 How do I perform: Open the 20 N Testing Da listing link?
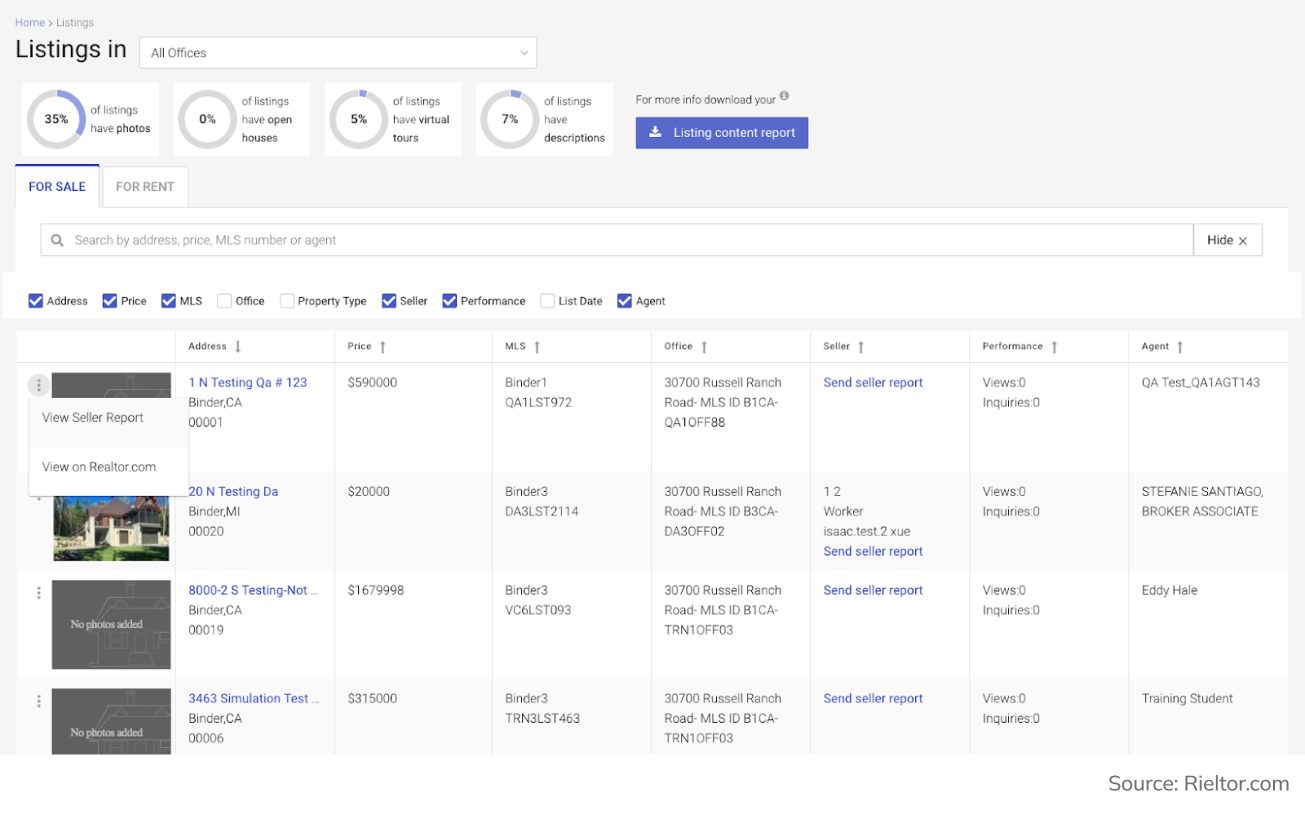pos(233,491)
